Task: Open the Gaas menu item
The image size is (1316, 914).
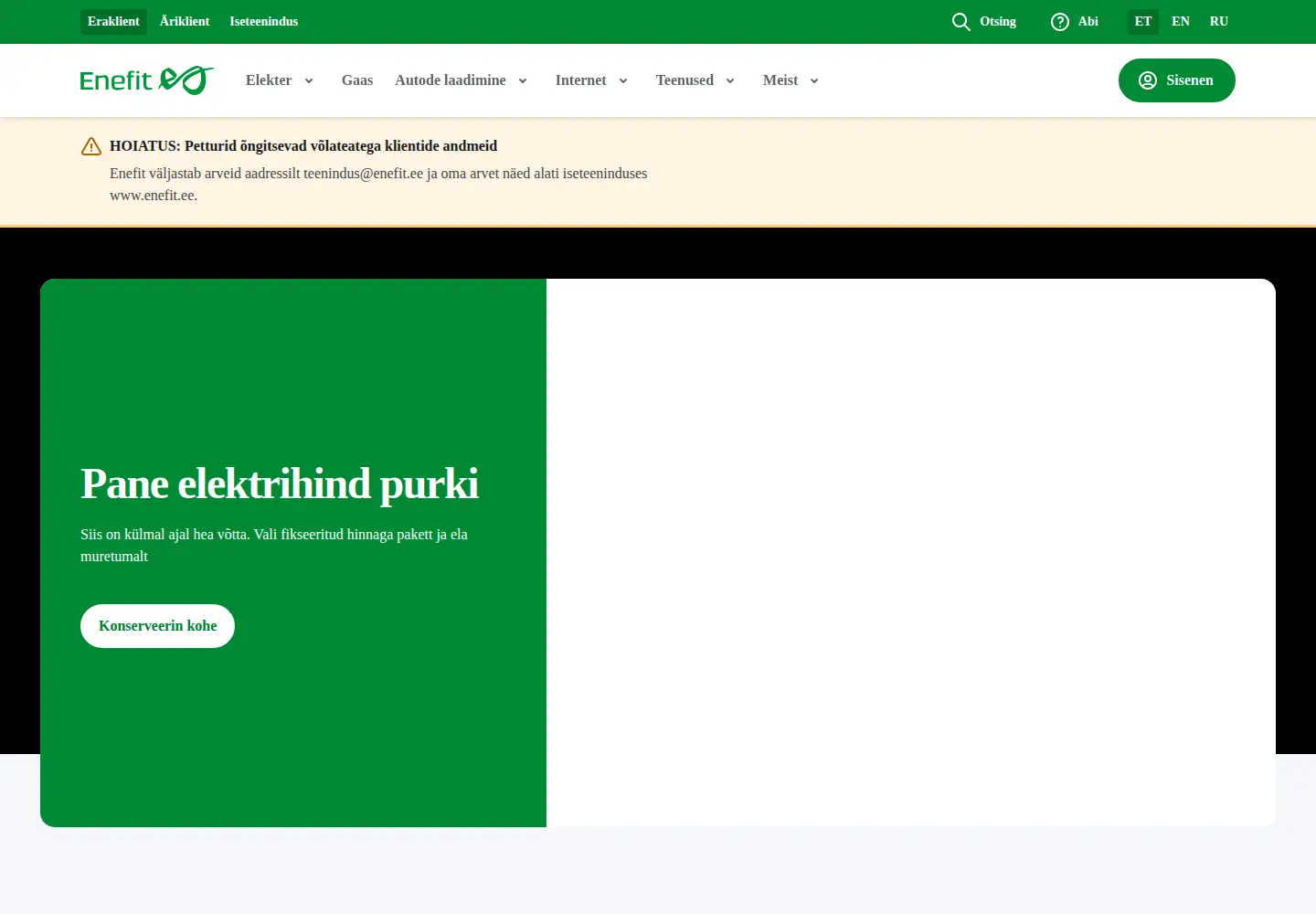Action: tap(357, 80)
